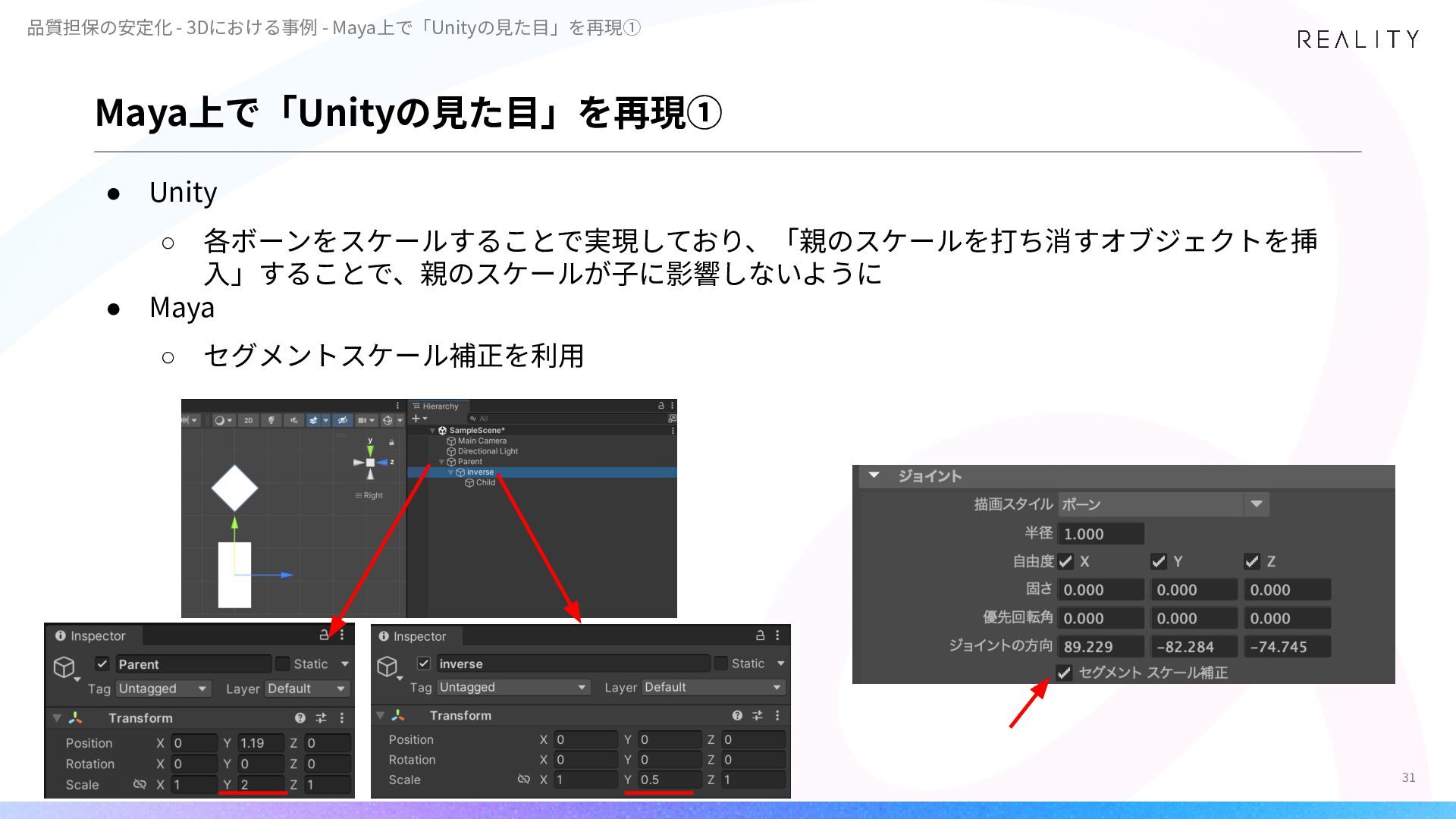Toggle lock on the inverse Inspector

(x=760, y=635)
